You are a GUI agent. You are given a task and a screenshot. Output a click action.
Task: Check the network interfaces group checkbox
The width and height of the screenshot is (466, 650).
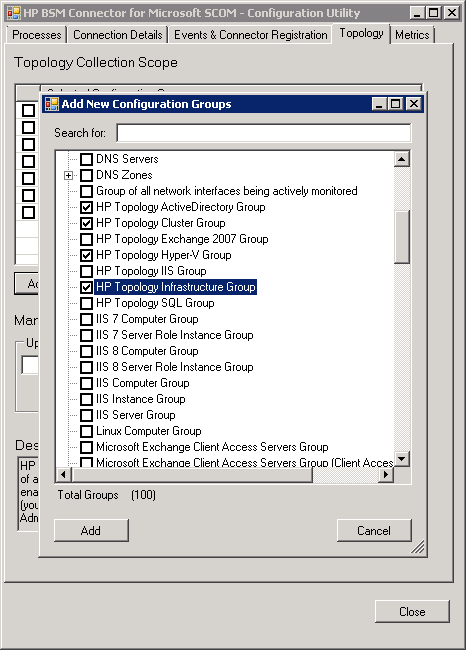(86, 191)
